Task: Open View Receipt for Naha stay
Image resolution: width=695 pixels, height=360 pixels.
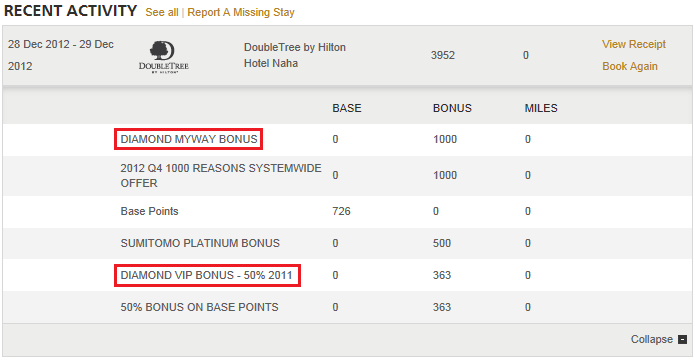Action: pyautogui.click(x=634, y=44)
